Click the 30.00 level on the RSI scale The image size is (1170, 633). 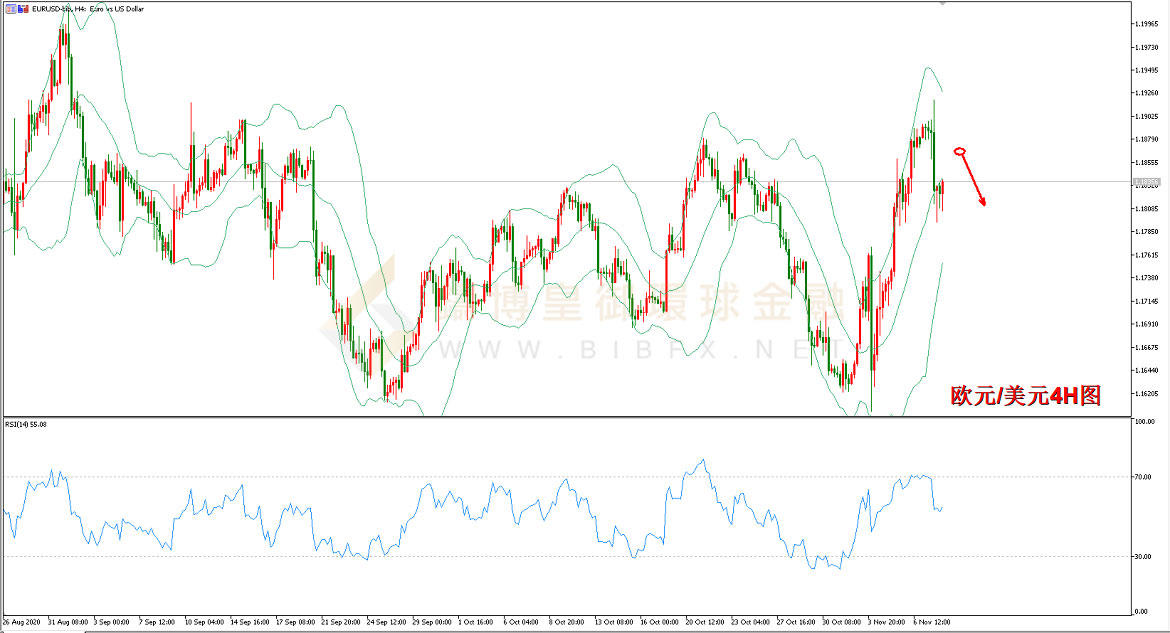click(1143, 556)
